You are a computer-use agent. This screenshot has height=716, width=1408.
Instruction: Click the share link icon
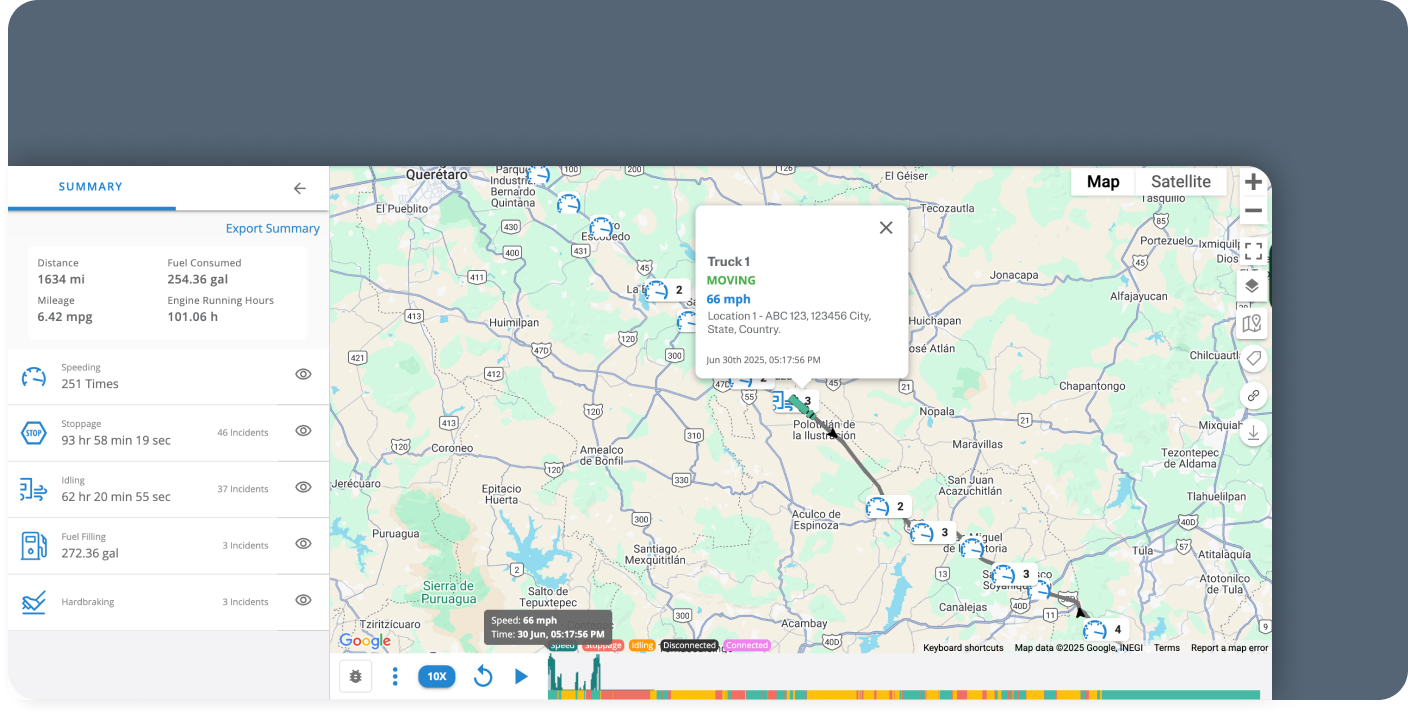click(x=1252, y=395)
